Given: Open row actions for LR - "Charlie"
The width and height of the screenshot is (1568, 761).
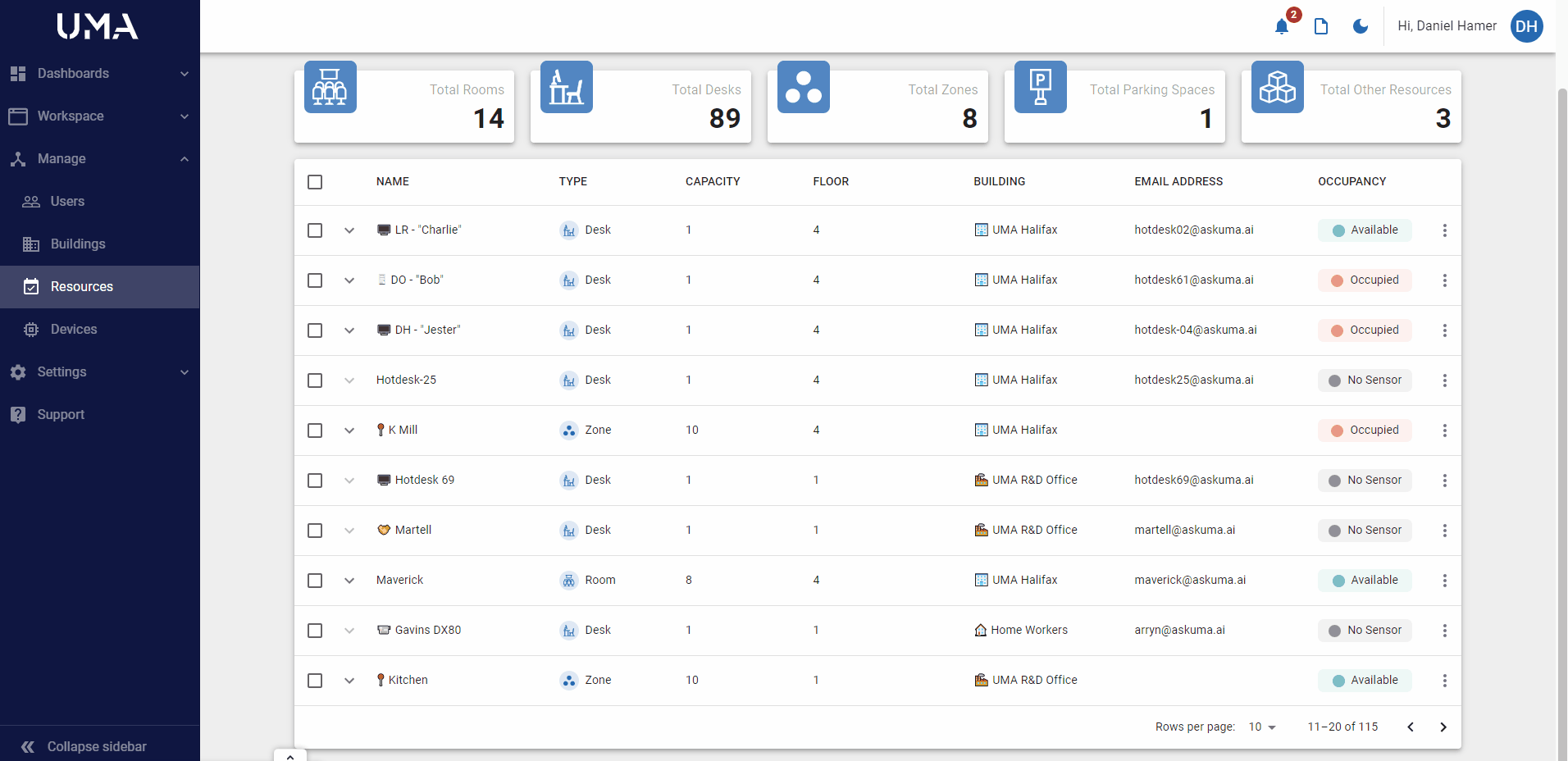Looking at the screenshot, I should pos(1445,230).
